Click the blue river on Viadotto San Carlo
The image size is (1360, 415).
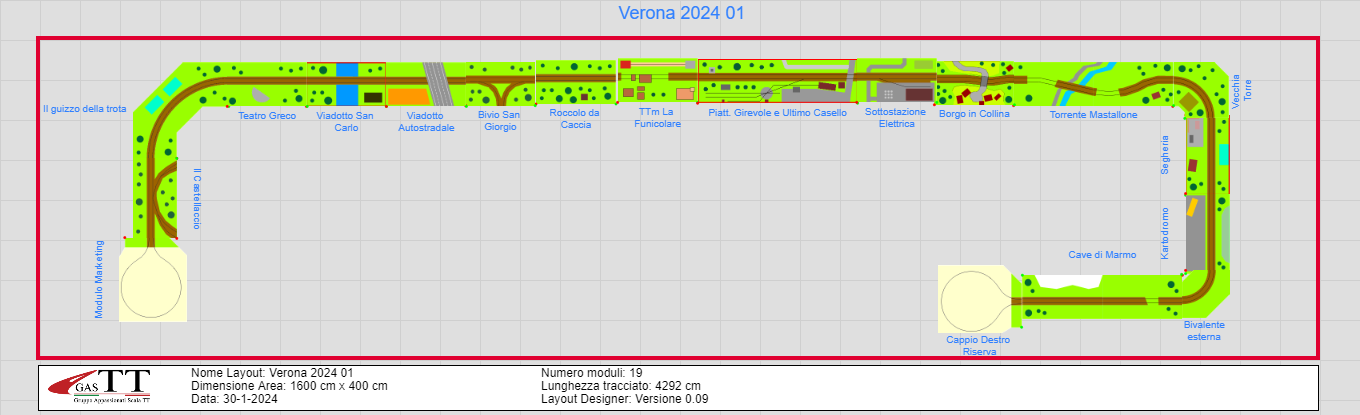coord(346,85)
